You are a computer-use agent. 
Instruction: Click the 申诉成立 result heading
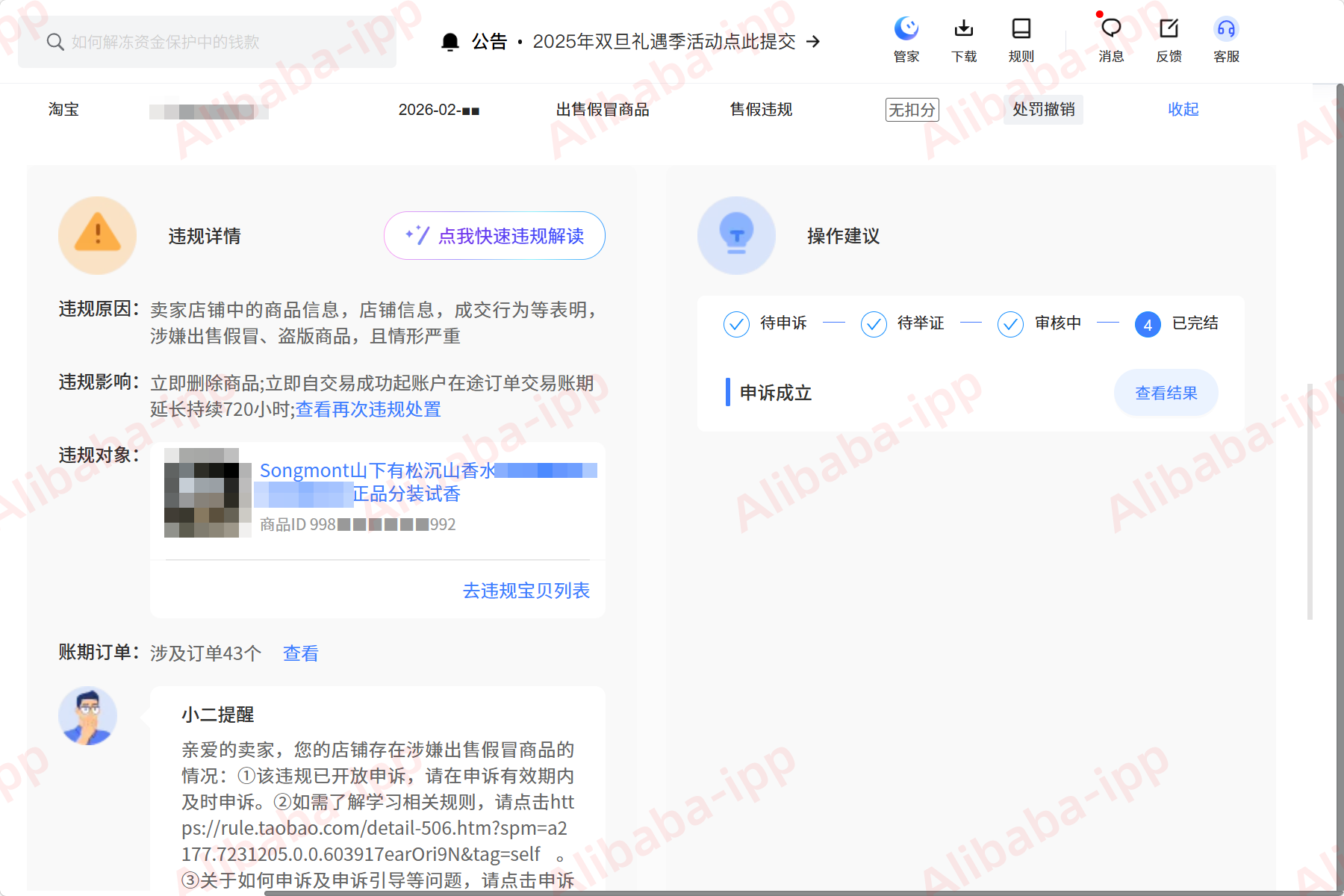[x=776, y=393]
